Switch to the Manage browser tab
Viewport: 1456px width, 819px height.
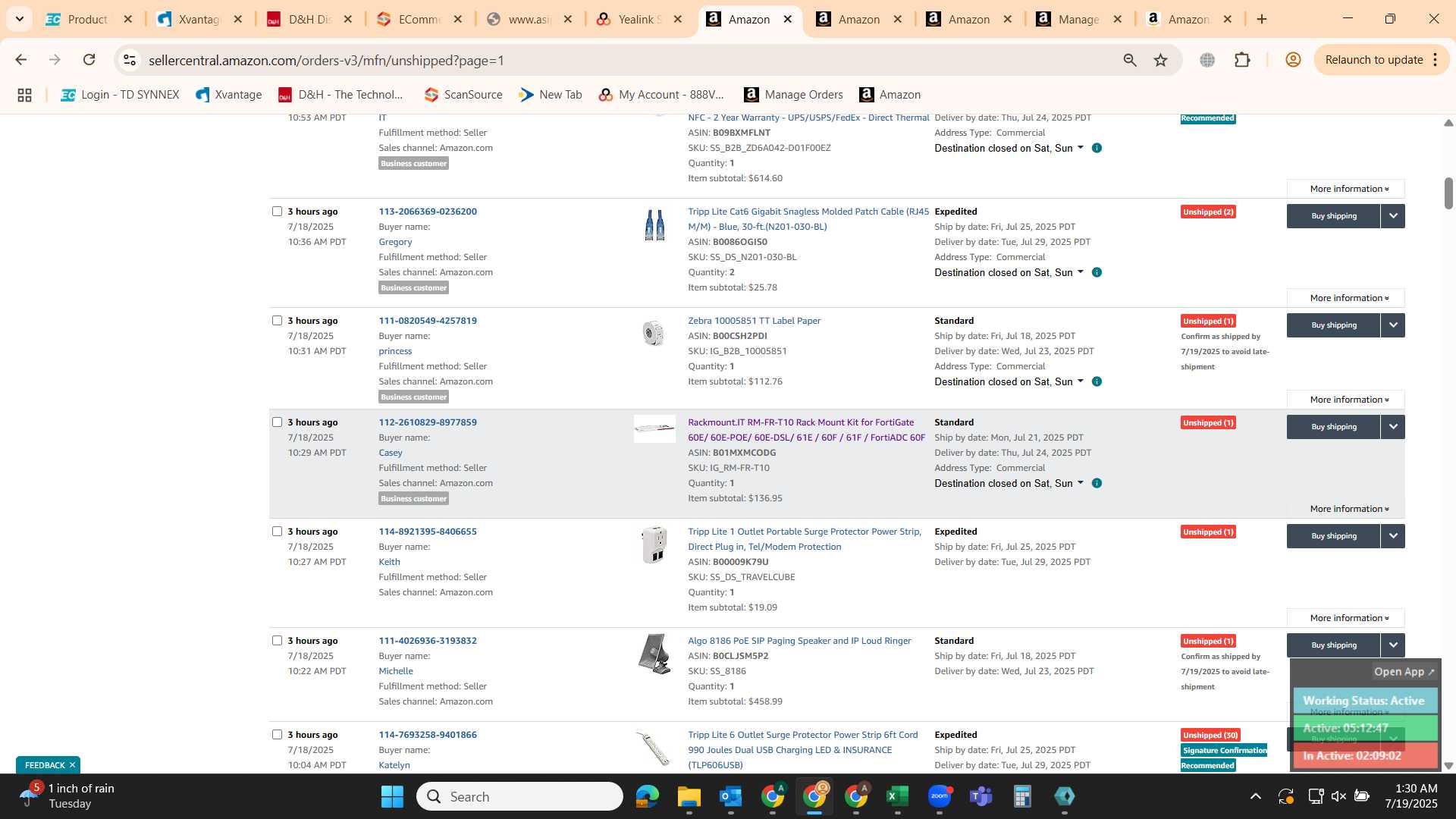1078,19
